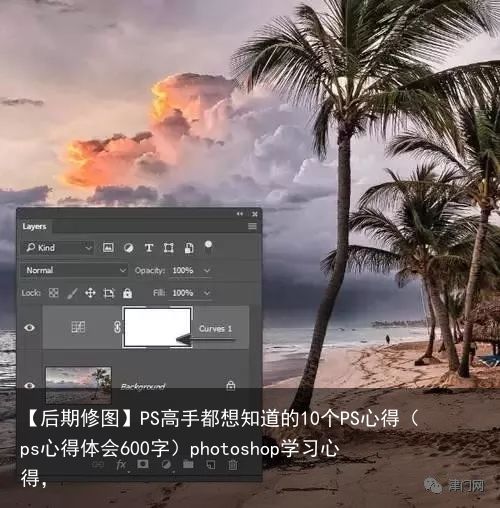Expand the Fill value slider arrow
This screenshot has width=500, height=508.
(x=207, y=293)
